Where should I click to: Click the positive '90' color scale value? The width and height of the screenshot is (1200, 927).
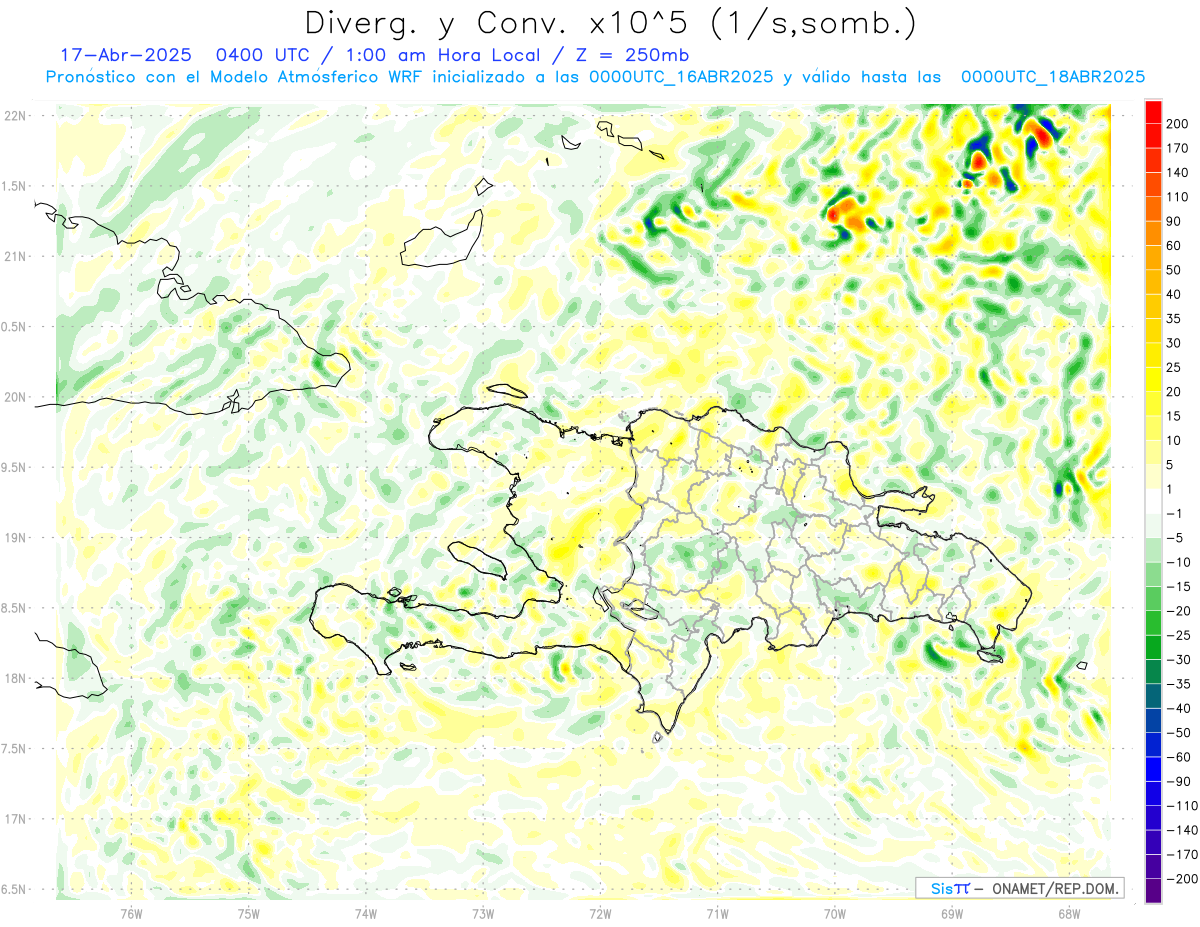(1175, 221)
